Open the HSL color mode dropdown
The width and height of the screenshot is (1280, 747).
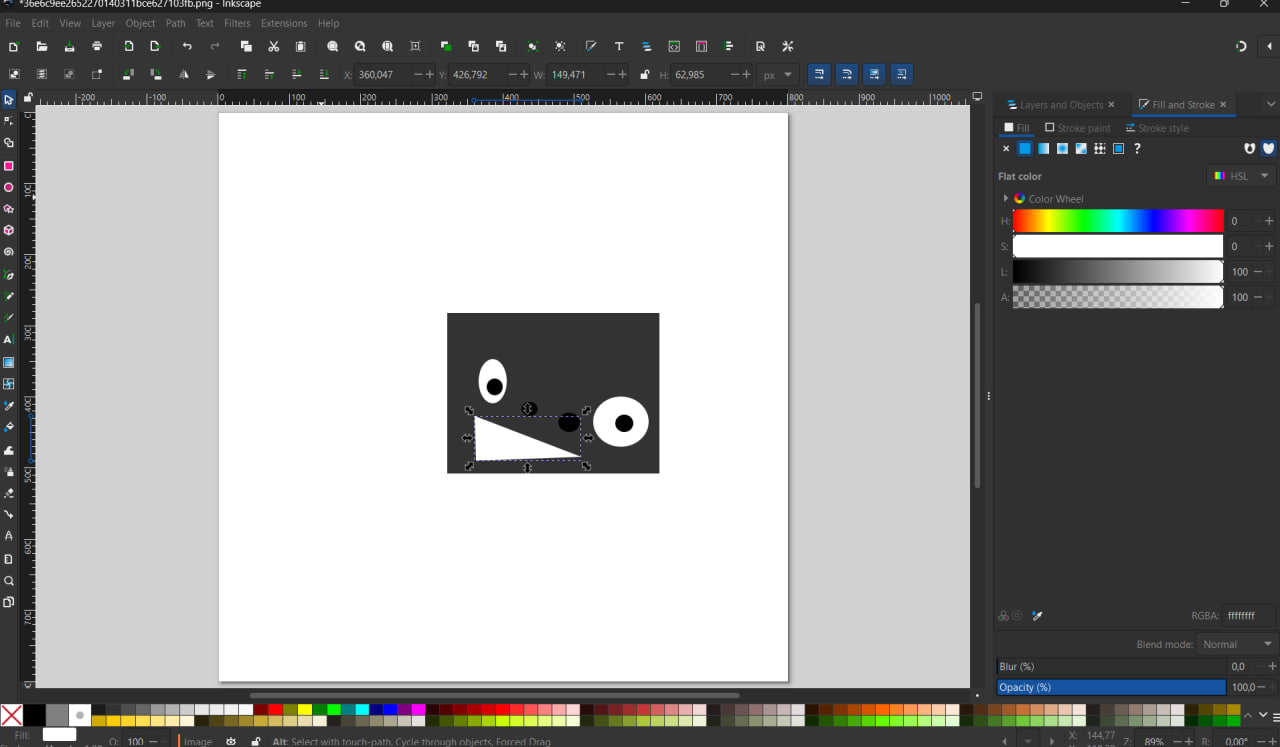(1241, 176)
